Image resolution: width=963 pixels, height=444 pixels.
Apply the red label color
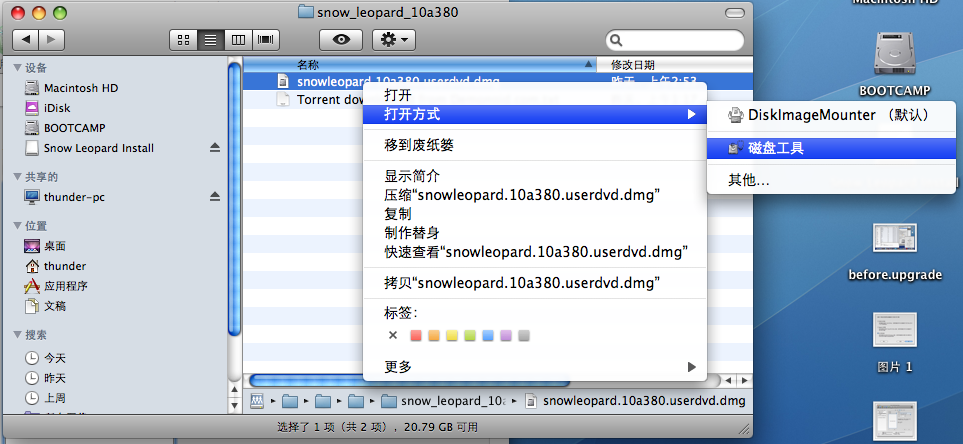point(416,335)
